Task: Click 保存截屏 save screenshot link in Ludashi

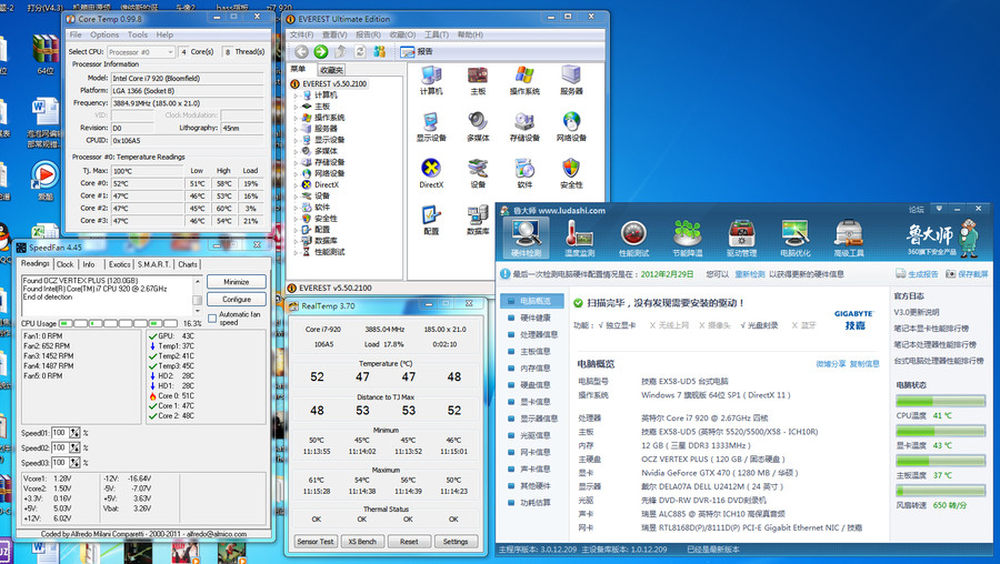Action: tap(967, 274)
